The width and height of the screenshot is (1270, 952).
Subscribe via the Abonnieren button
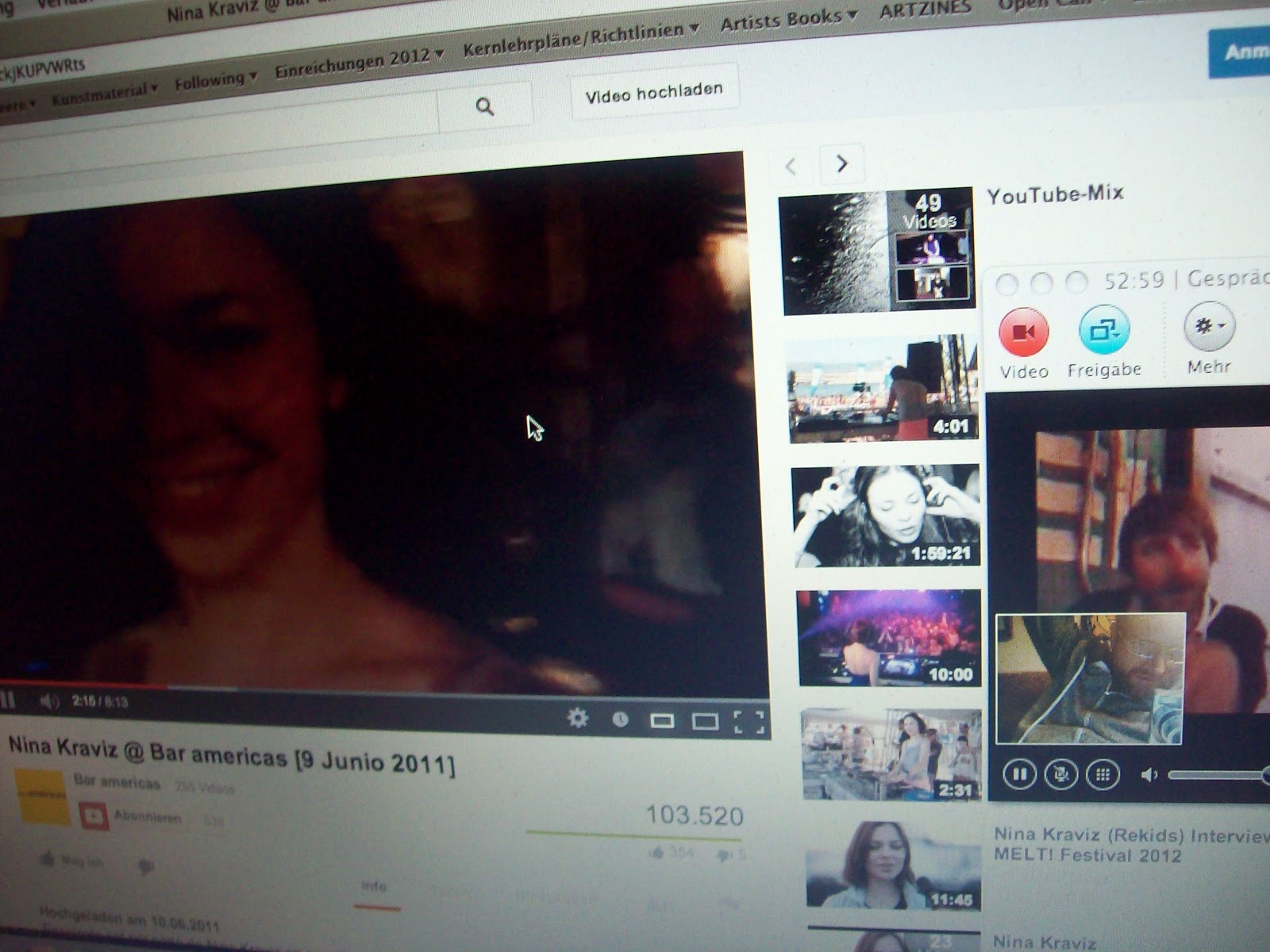(x=132, y=816)
